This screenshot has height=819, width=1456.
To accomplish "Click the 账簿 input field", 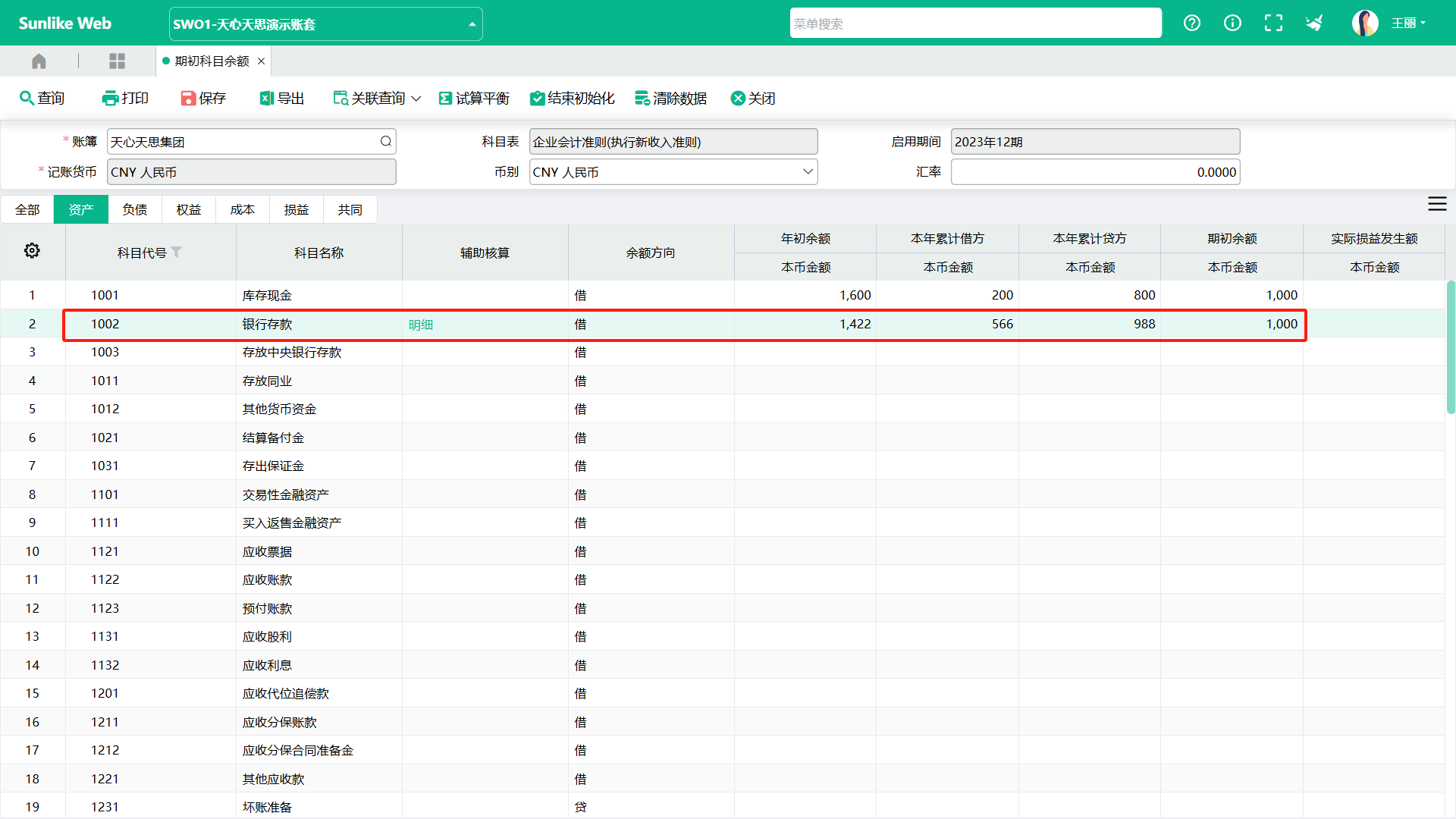I will (251, 141).
